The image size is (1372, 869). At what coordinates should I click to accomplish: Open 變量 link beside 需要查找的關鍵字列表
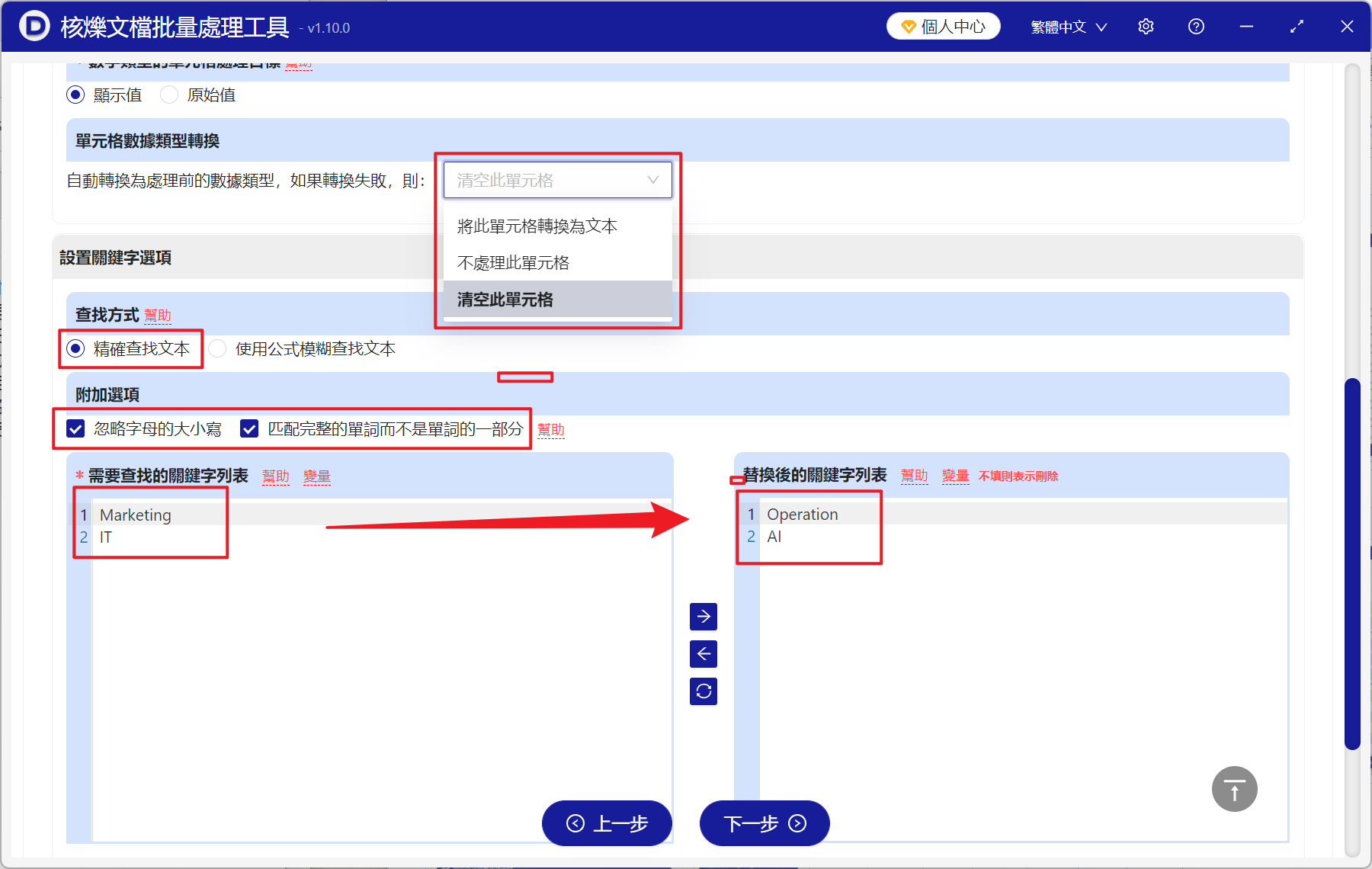[317, 476]
